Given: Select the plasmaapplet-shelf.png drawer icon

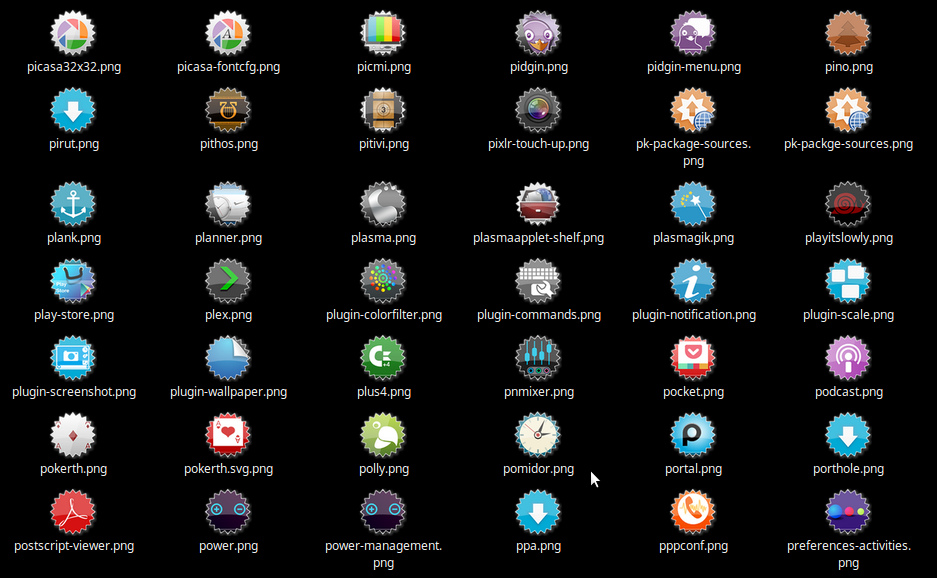Looking at the screenshot, I should [538, 204].
